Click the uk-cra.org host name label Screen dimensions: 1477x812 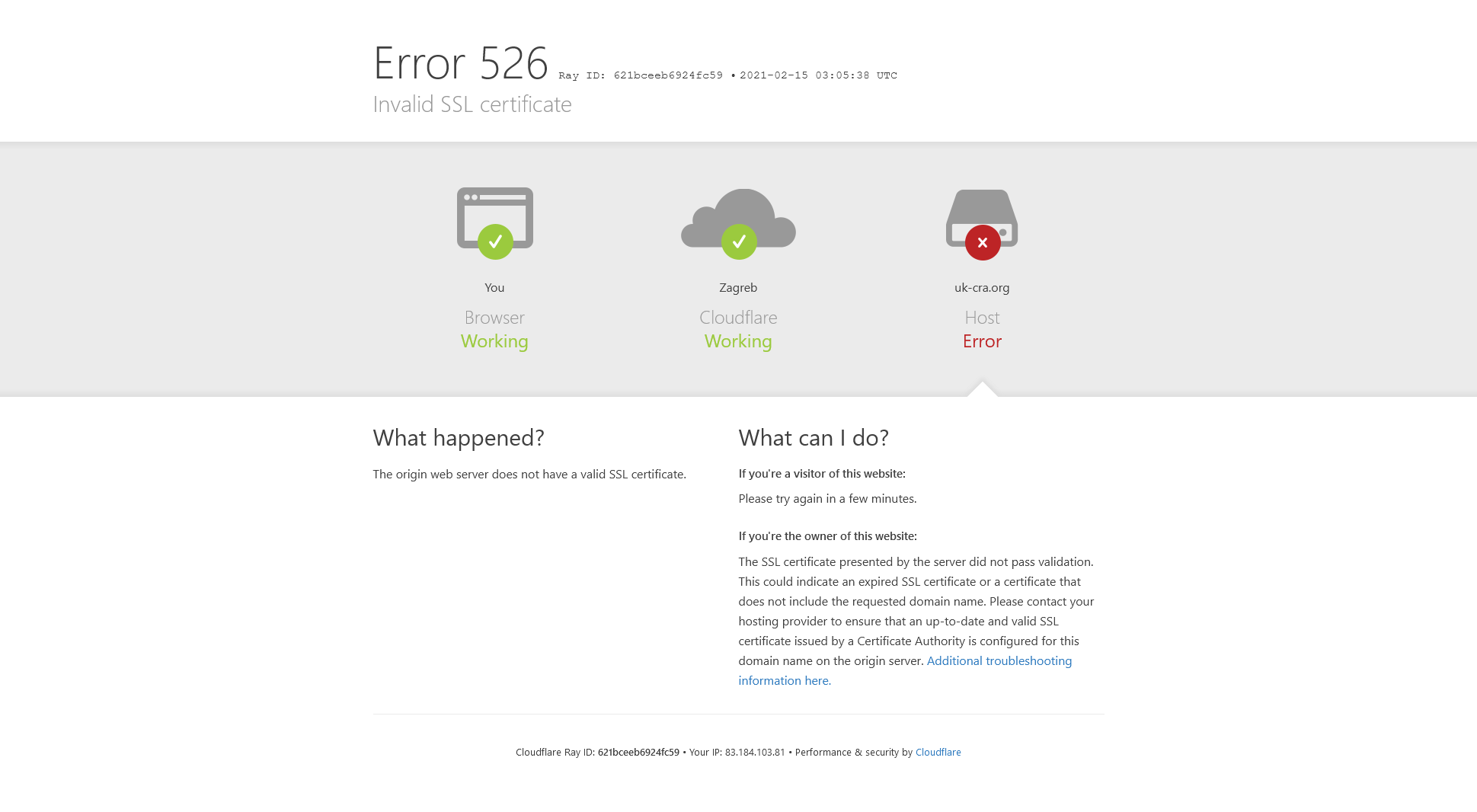pyautogui.click(x=982, y=287)
